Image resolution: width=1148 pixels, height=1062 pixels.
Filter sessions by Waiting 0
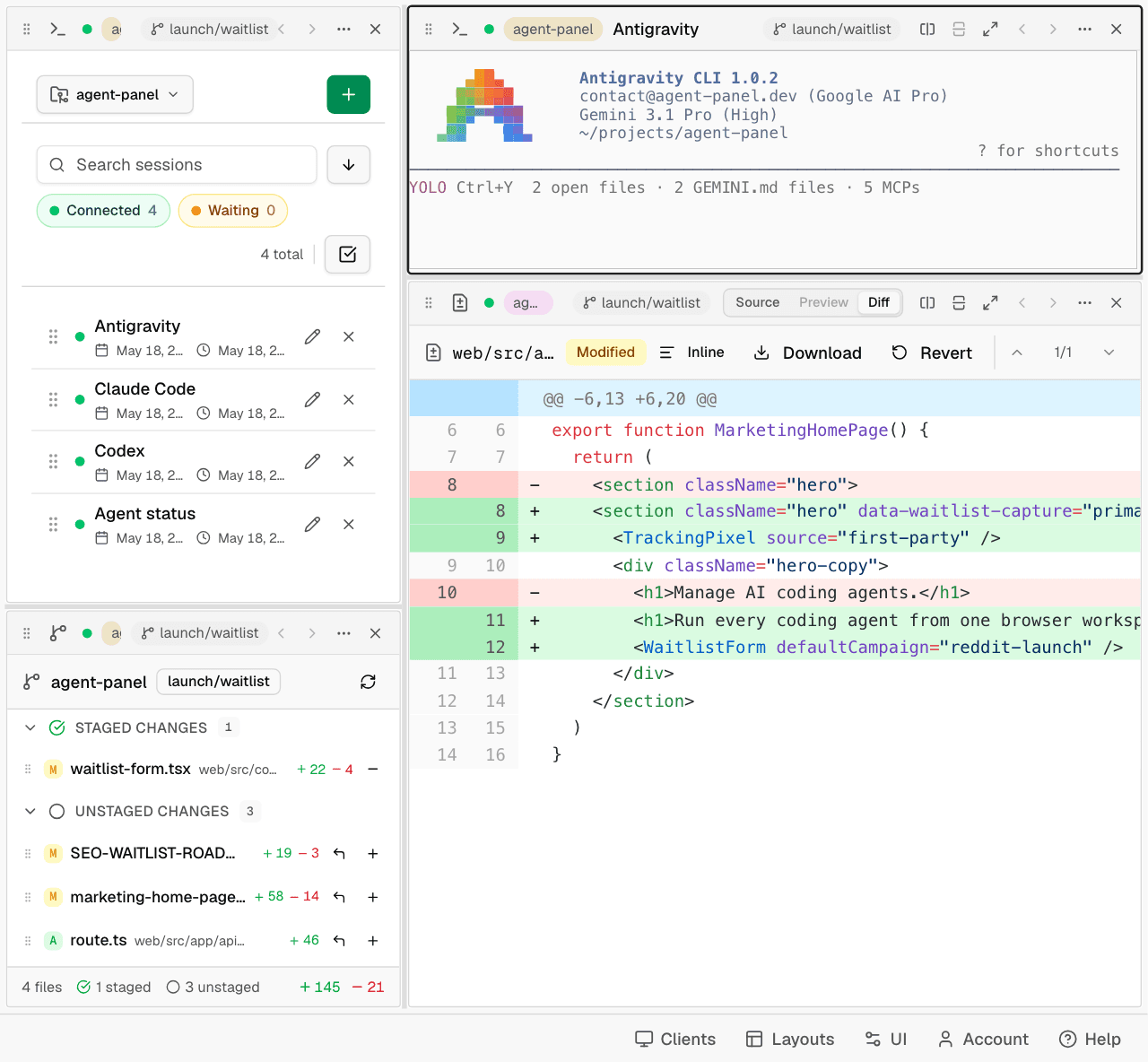(x=233, y=211)
